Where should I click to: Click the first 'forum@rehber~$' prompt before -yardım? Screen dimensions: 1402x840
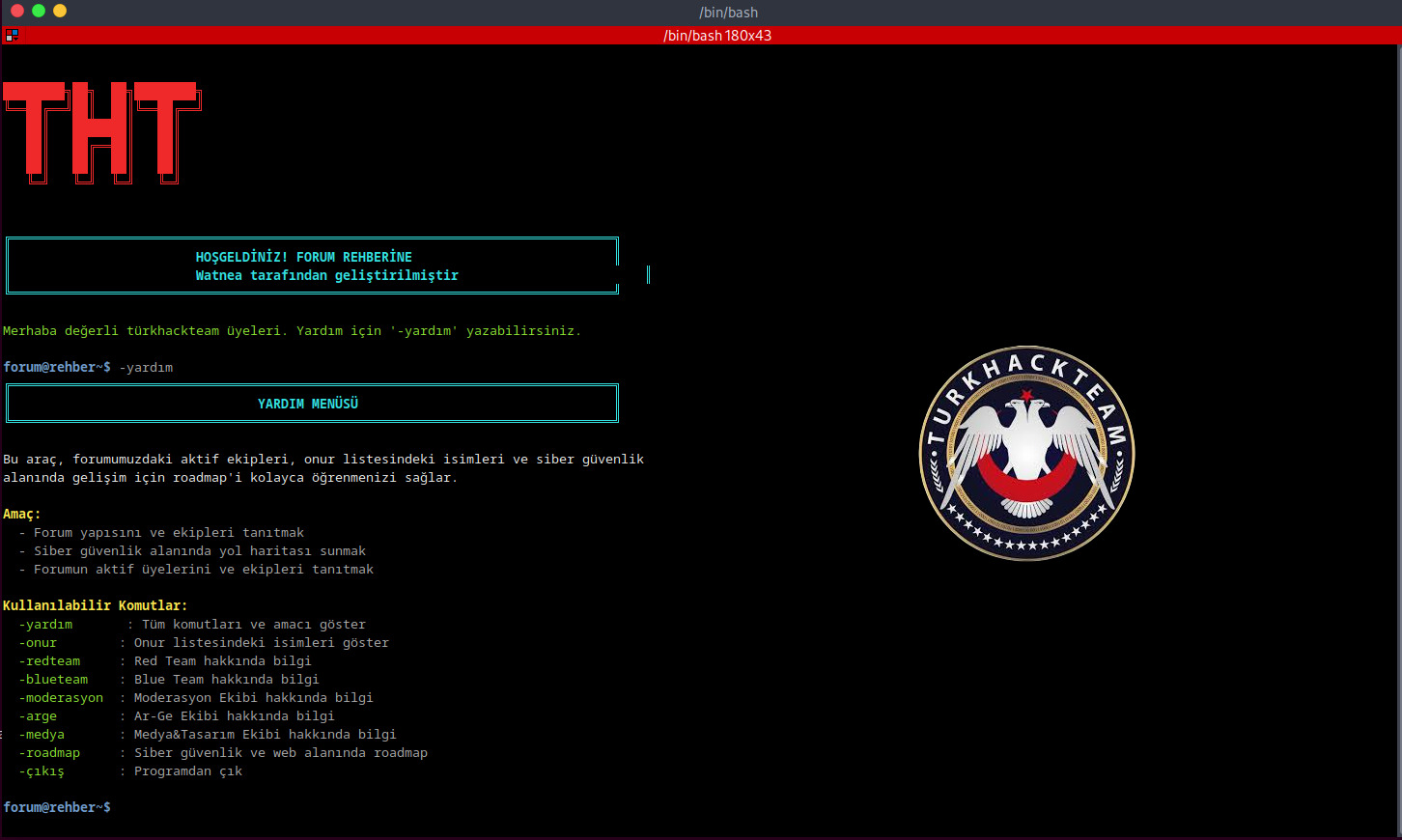coord(57,367)
